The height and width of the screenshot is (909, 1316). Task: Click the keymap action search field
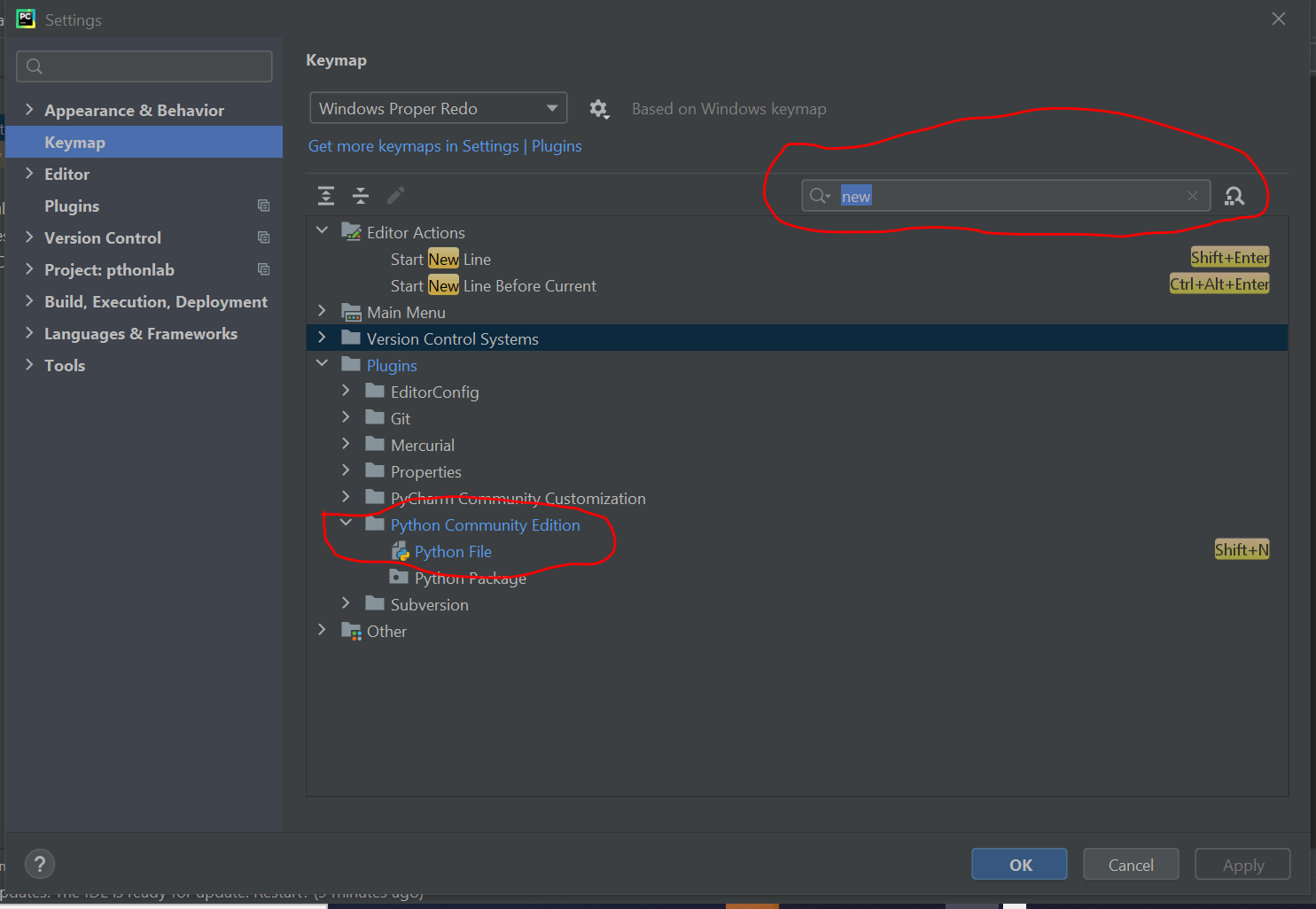pyautogui.click(x=1006, y=196)
